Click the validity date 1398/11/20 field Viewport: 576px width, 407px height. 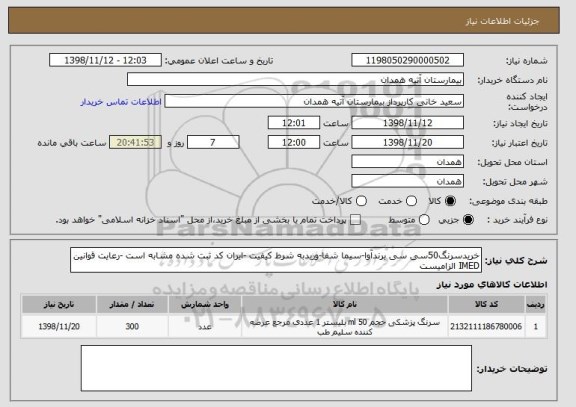407,142
